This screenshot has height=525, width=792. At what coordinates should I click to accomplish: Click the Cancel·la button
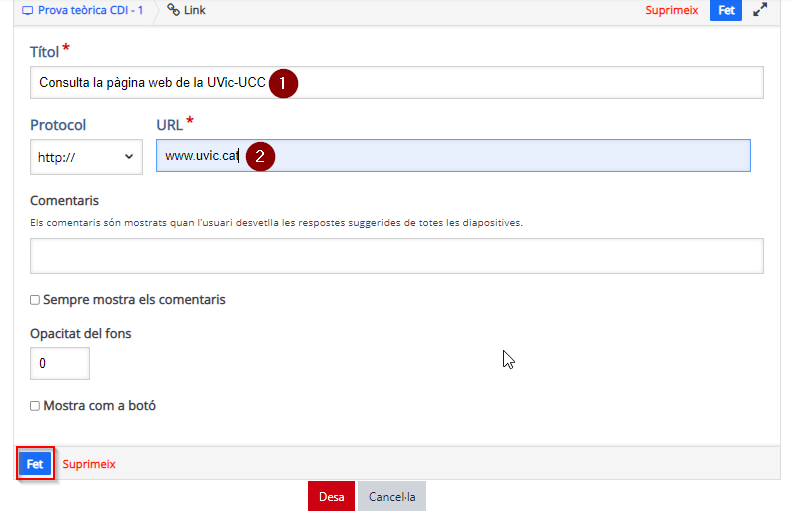[392, 496]
